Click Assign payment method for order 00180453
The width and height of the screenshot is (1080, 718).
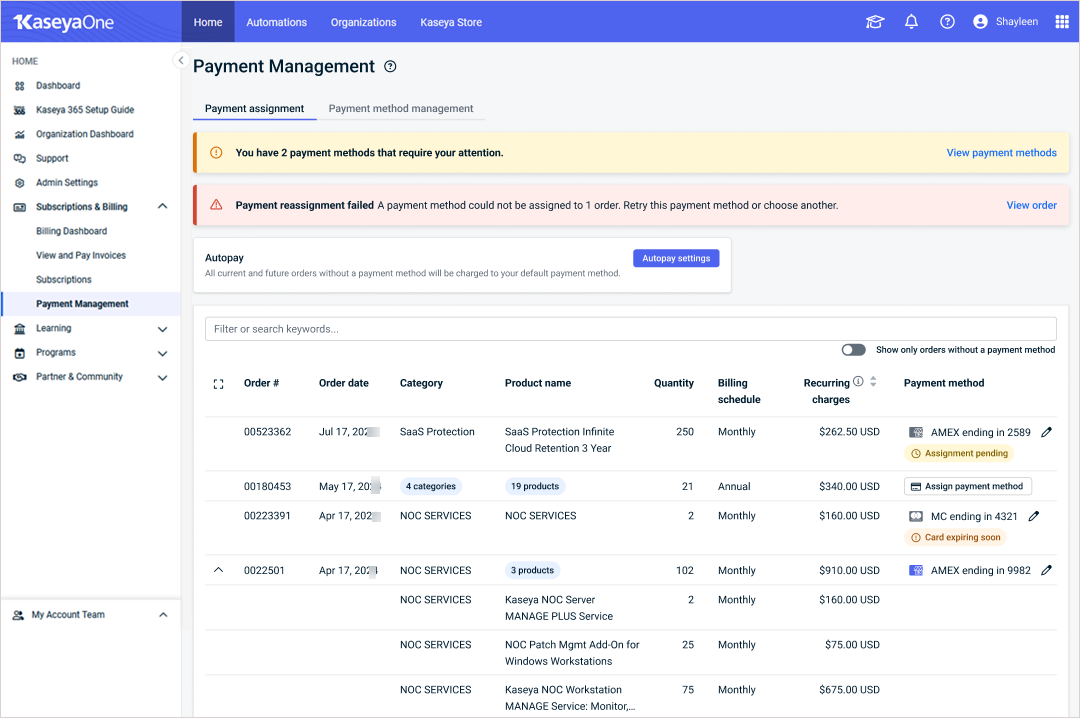pos(967,486)
